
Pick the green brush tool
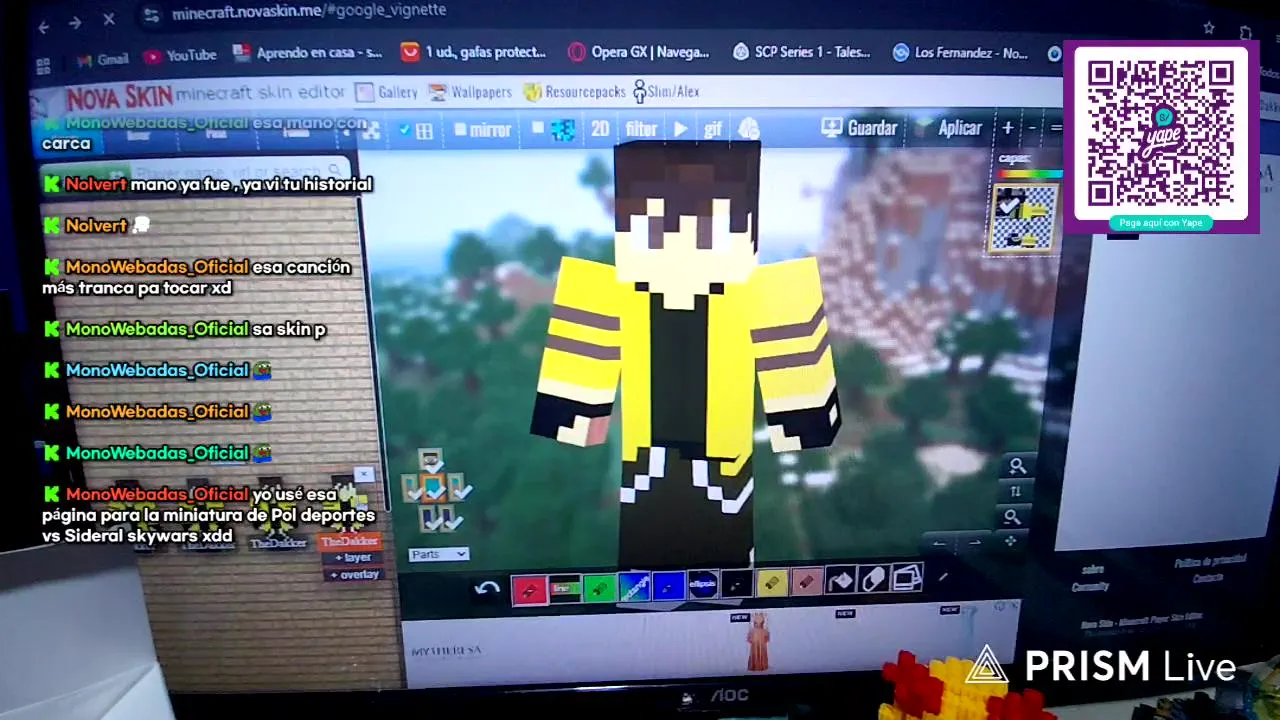click(x=599, y=588)
